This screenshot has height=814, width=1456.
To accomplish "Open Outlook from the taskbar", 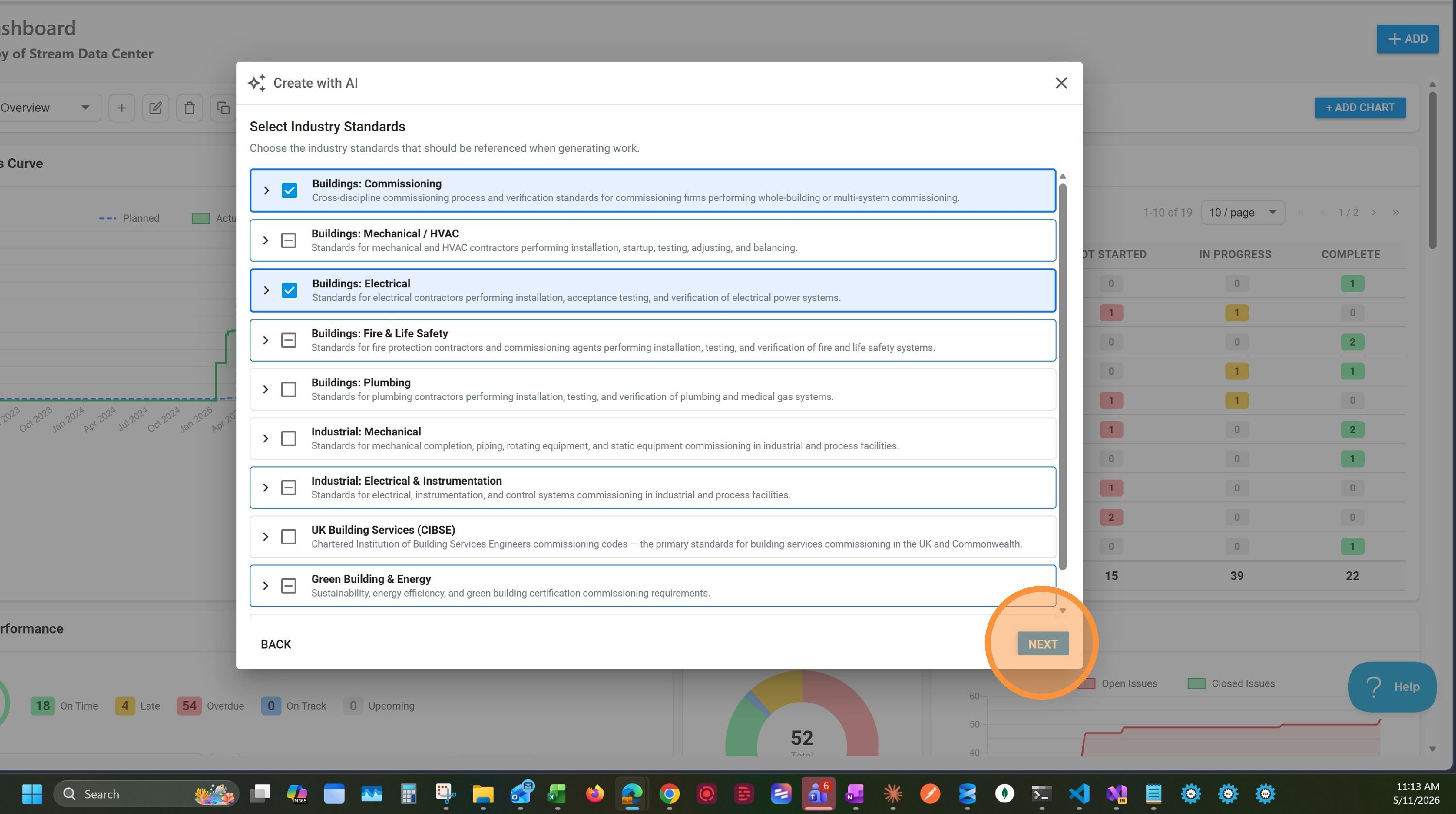I will click(521, 794).
